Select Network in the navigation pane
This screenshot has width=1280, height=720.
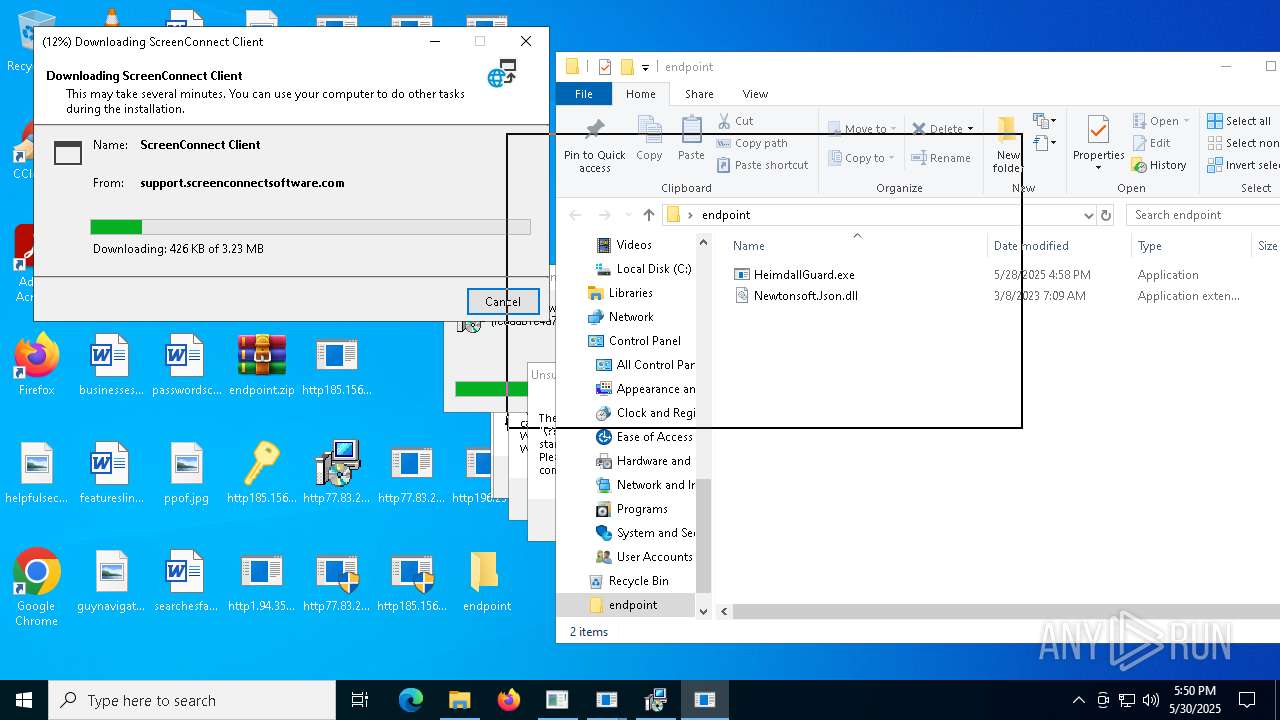pyautogui.click(x=631, y=317)
